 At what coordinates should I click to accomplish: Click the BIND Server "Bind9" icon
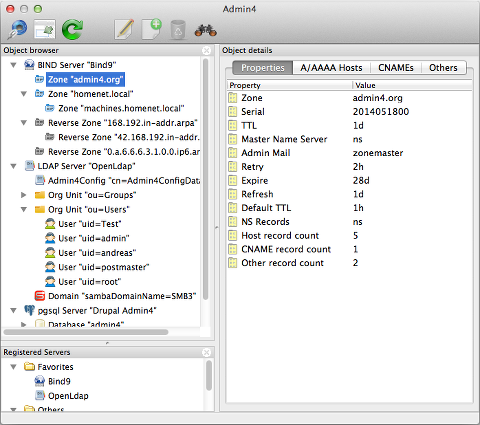(x=29, y=65)
